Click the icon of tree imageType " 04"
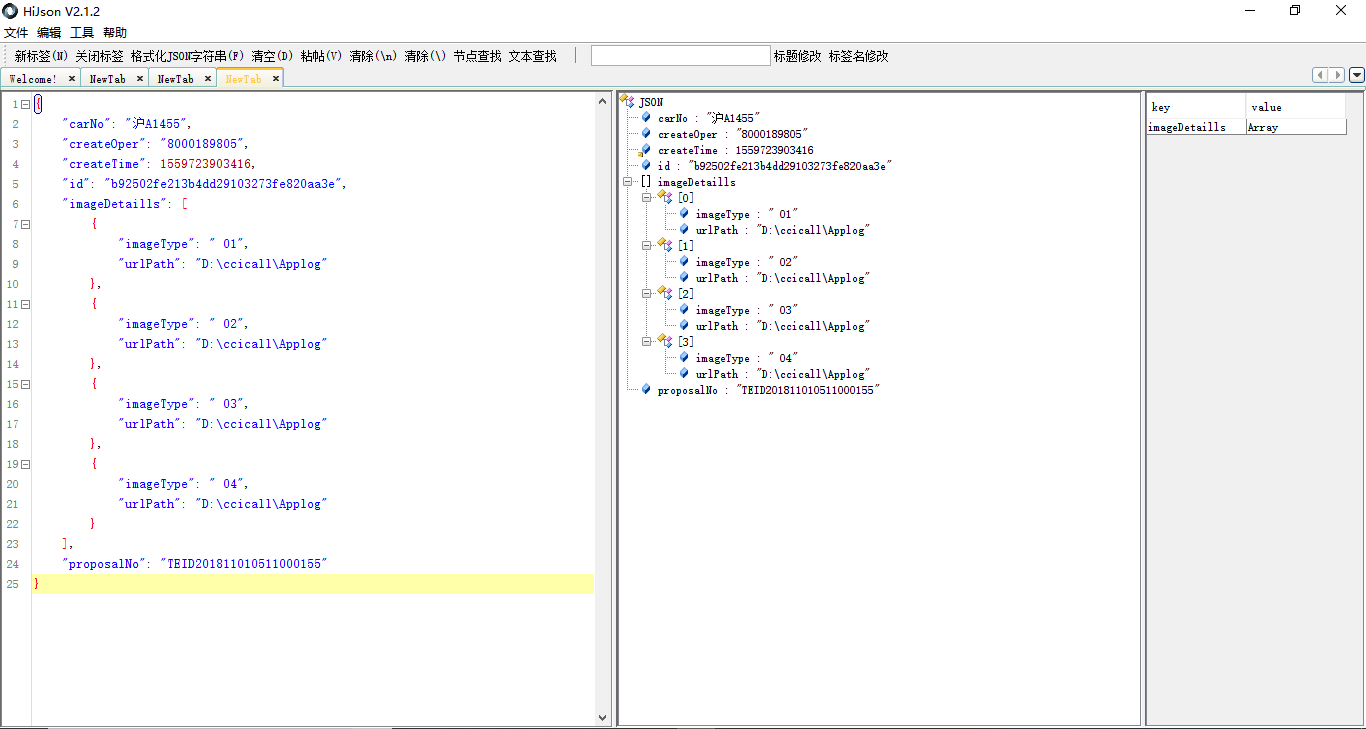Viewport: 1366px width, 729px height. coord(684,358)
